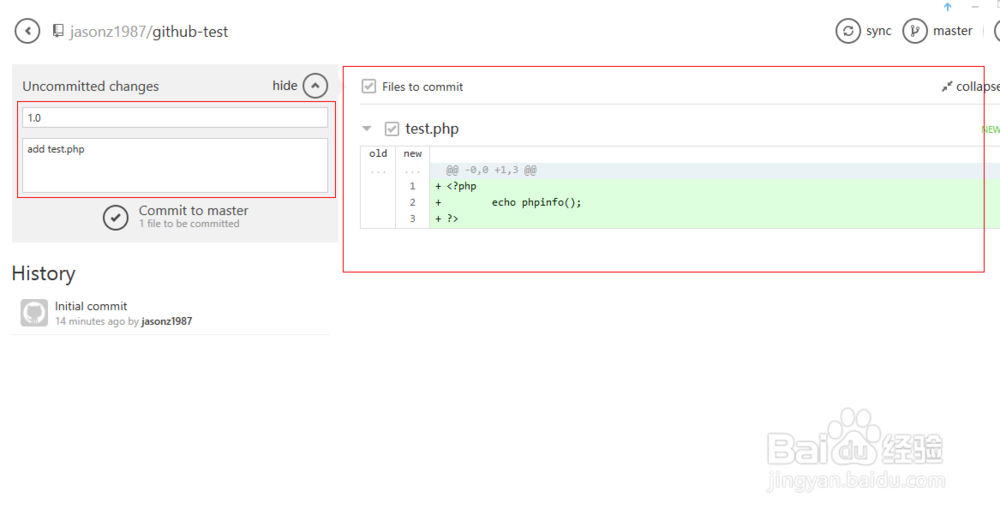Select the Initial commit history entry
This screenshot has height=515, width=1000.
[171, 313]
